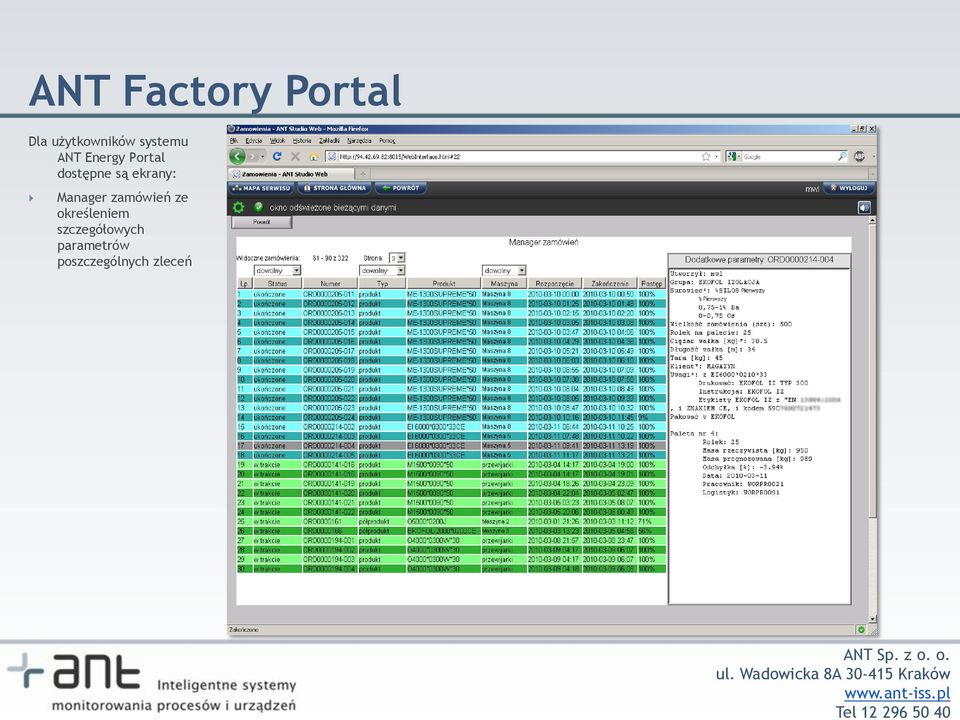Click the WYLOGUJ logout button
Screen dimensions: 960x720
click(x=848, y=188)
